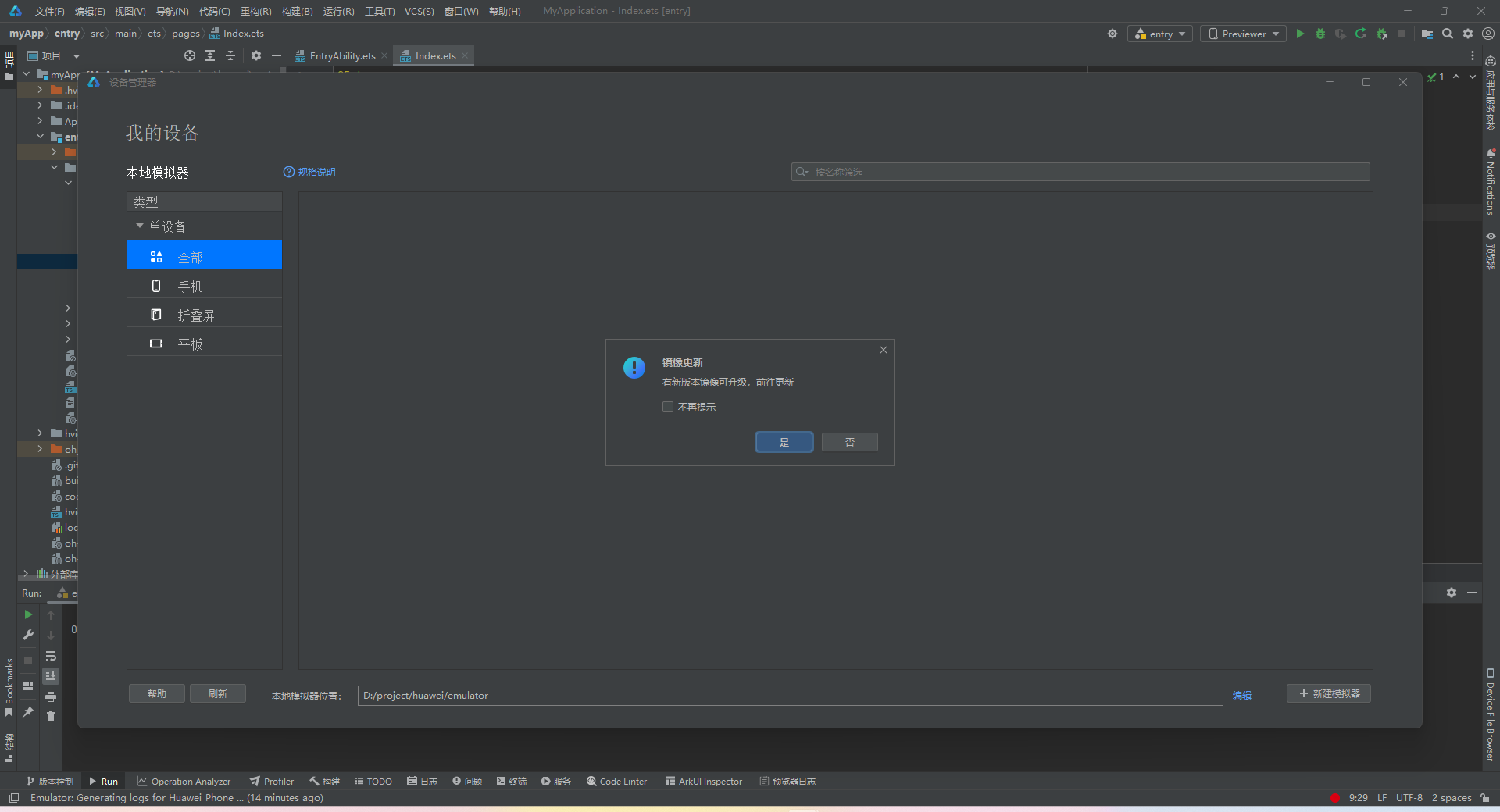Focus the 按名称筛选 search field
Viewport: 1500px width, 812px height.
(x=1080, y=172)
